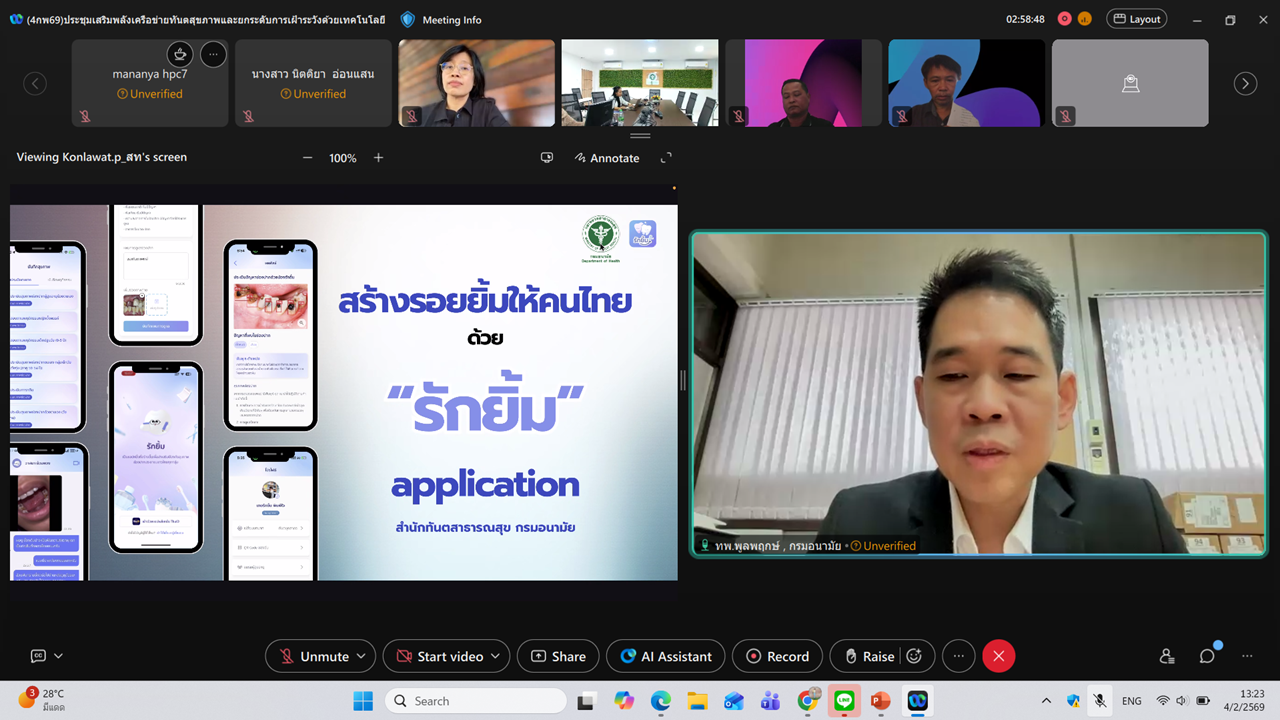The width and height of the screenshot is (1280, 720).
Task: Open the chat panel icon
Action: click(x=1207, y=656)
